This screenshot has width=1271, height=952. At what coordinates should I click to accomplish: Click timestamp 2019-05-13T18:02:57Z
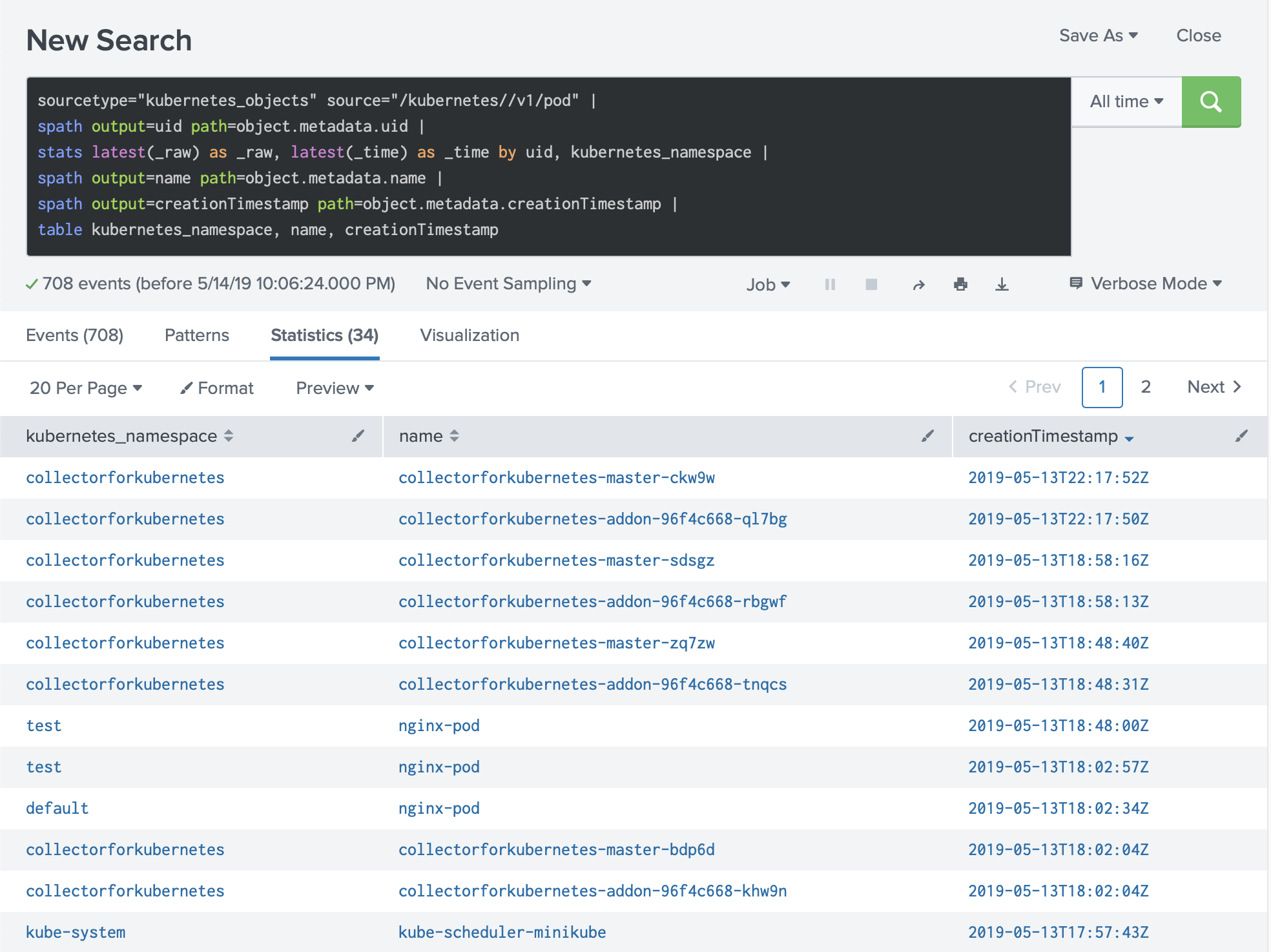click(x=1059, y=767)
